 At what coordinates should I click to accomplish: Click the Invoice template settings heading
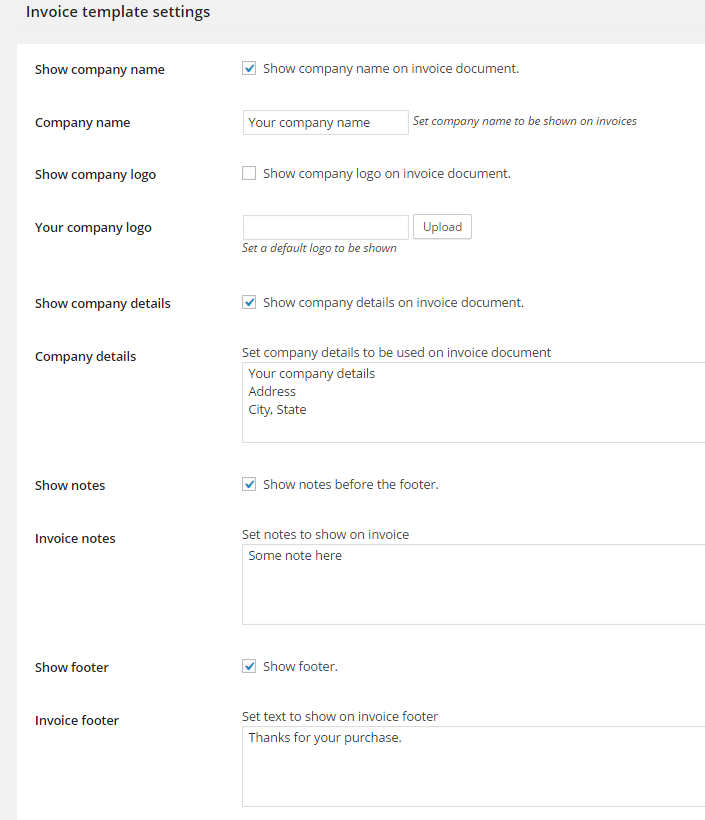click(118, 13)
